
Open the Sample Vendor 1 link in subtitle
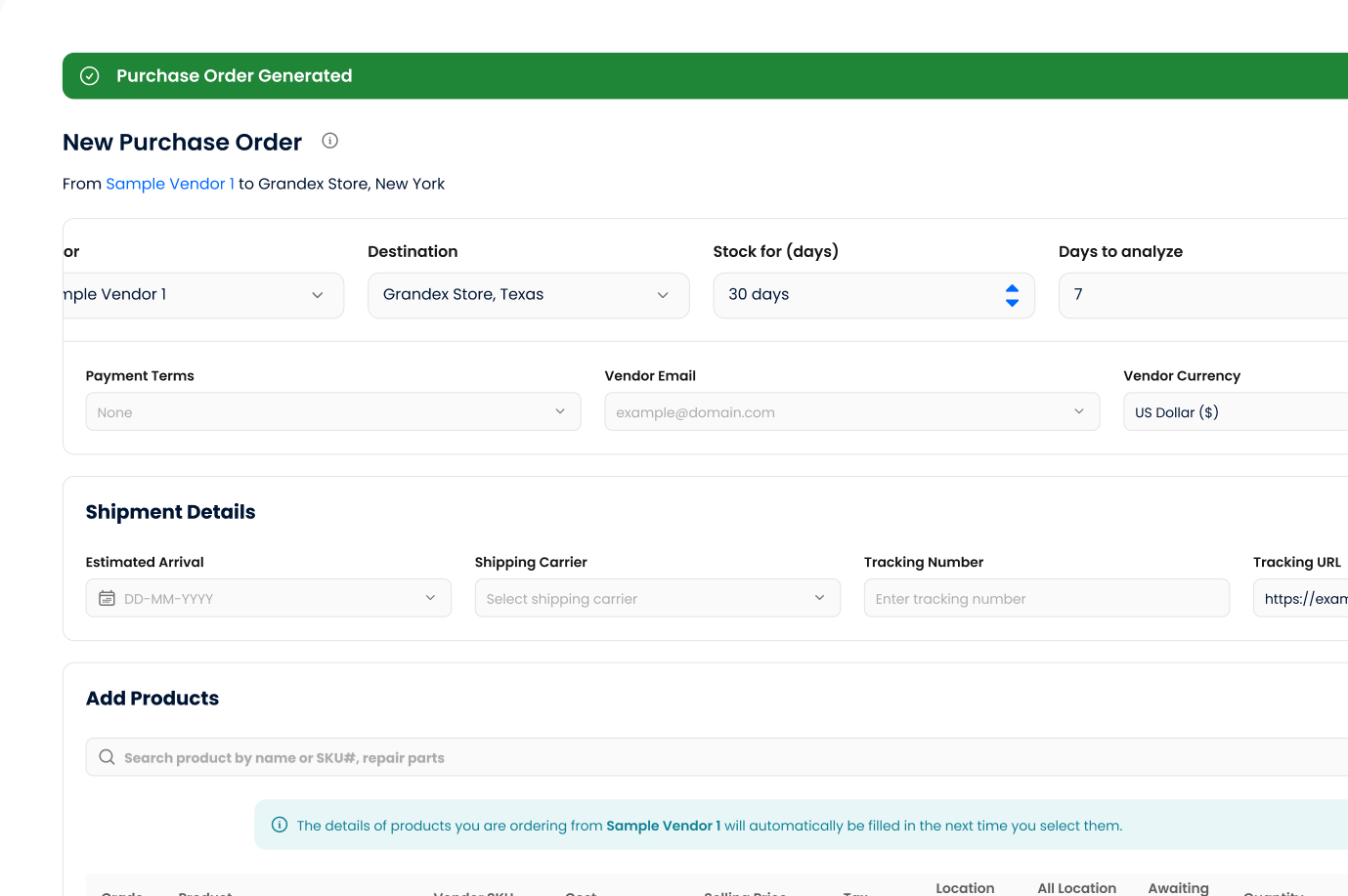[170, 184]
